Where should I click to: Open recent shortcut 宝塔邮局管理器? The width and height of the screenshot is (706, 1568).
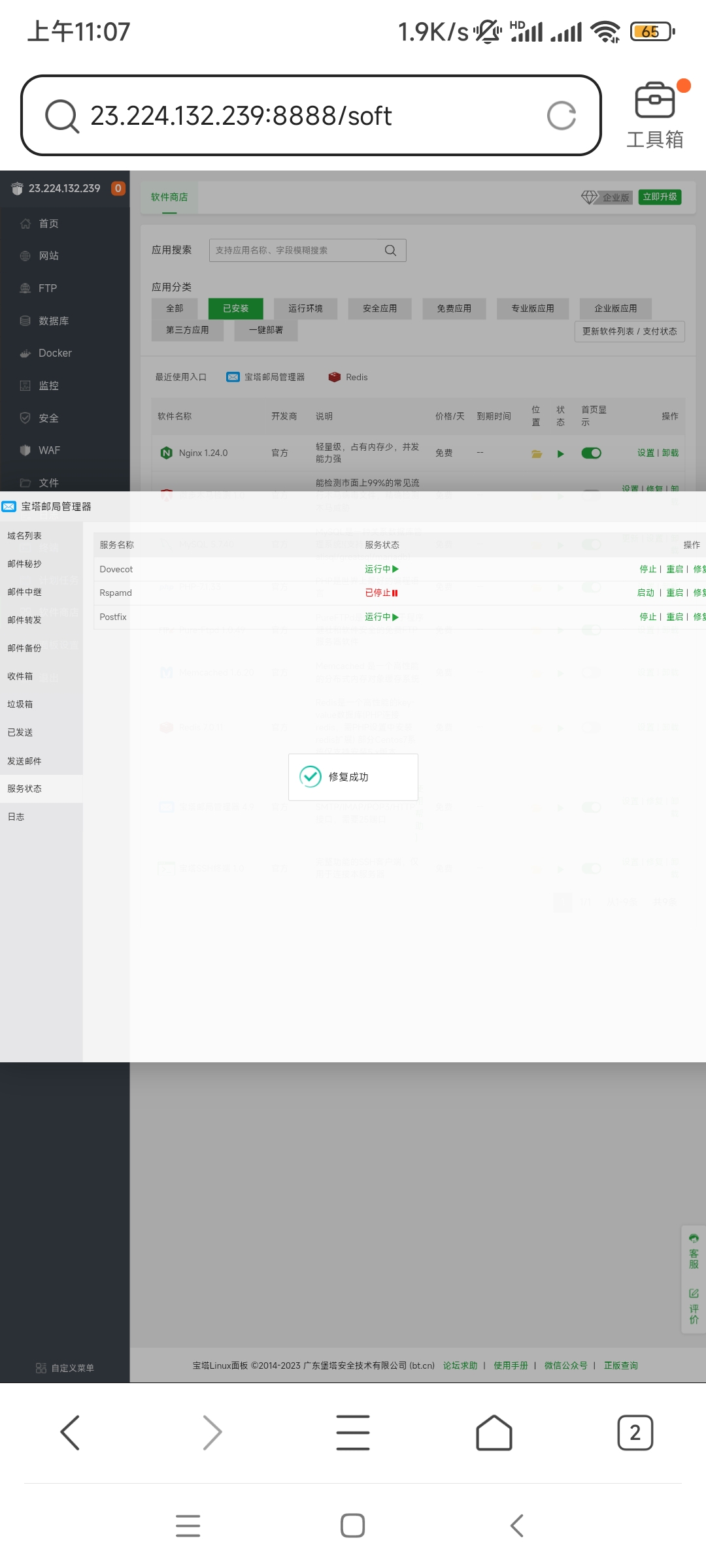pos(265,377)
